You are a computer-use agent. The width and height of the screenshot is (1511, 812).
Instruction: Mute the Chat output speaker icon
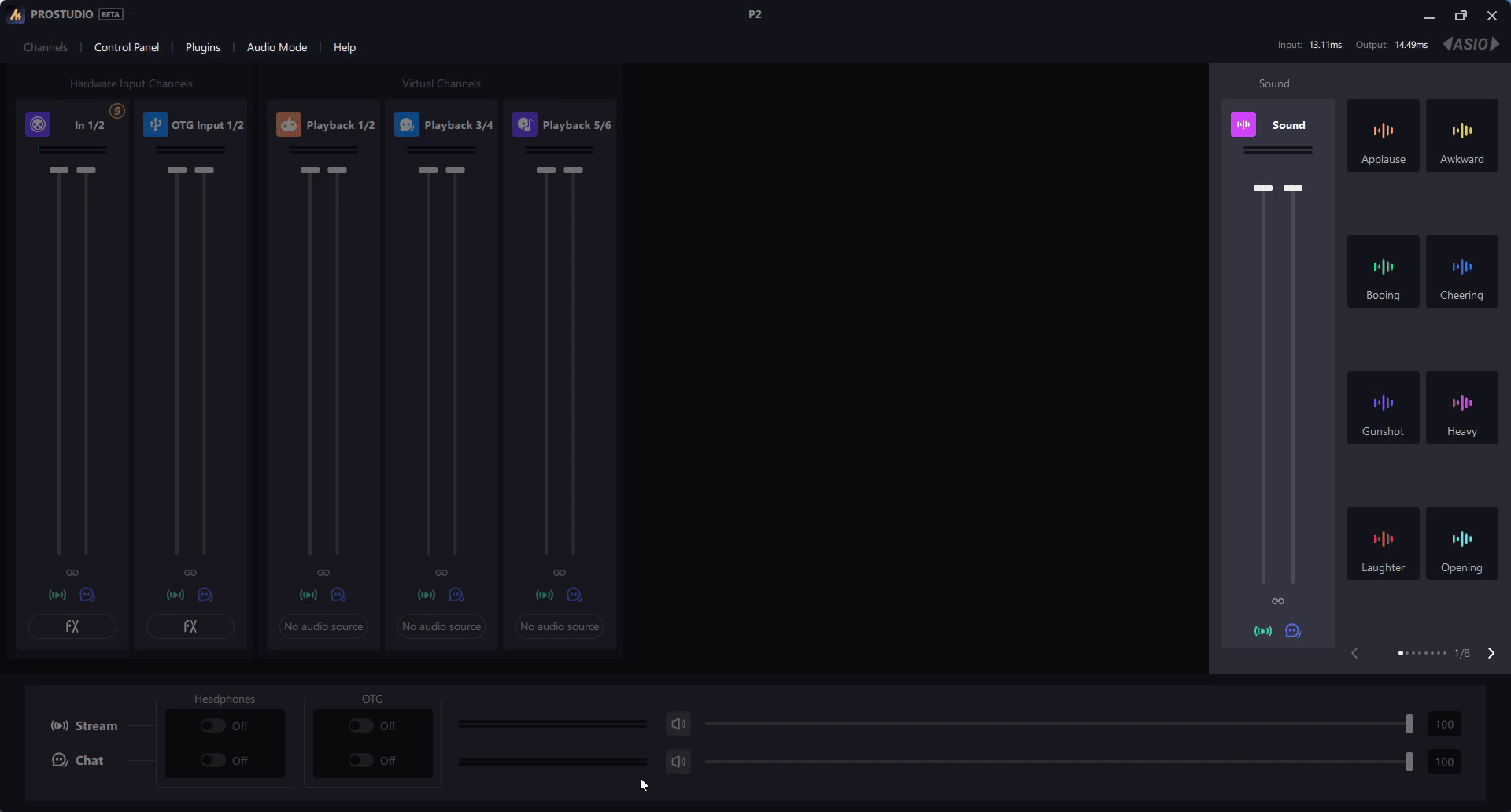[x=678, y=762]
